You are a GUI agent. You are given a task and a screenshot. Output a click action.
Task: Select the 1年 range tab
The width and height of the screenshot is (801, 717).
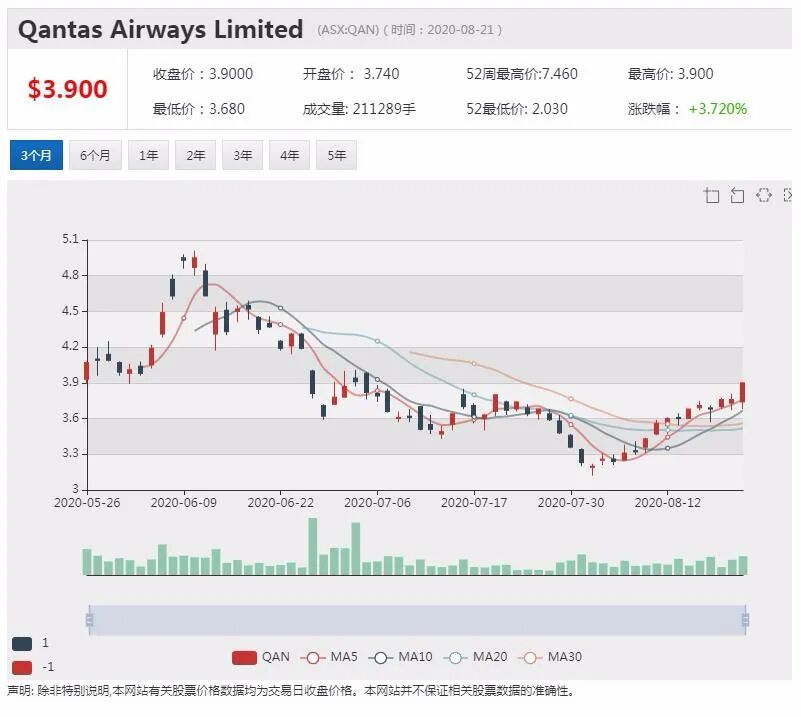(x=149, y=155)
